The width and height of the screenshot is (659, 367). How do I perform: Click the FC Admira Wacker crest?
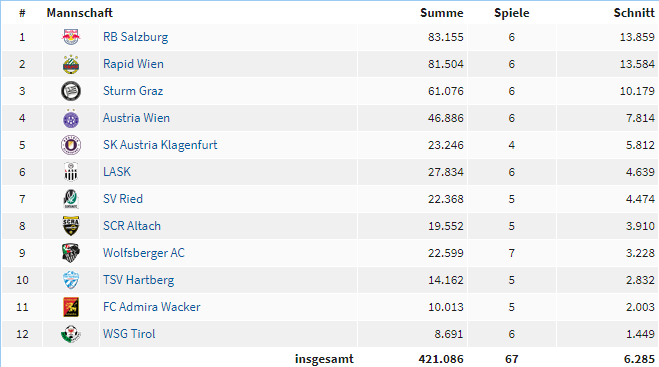[71, 307]
